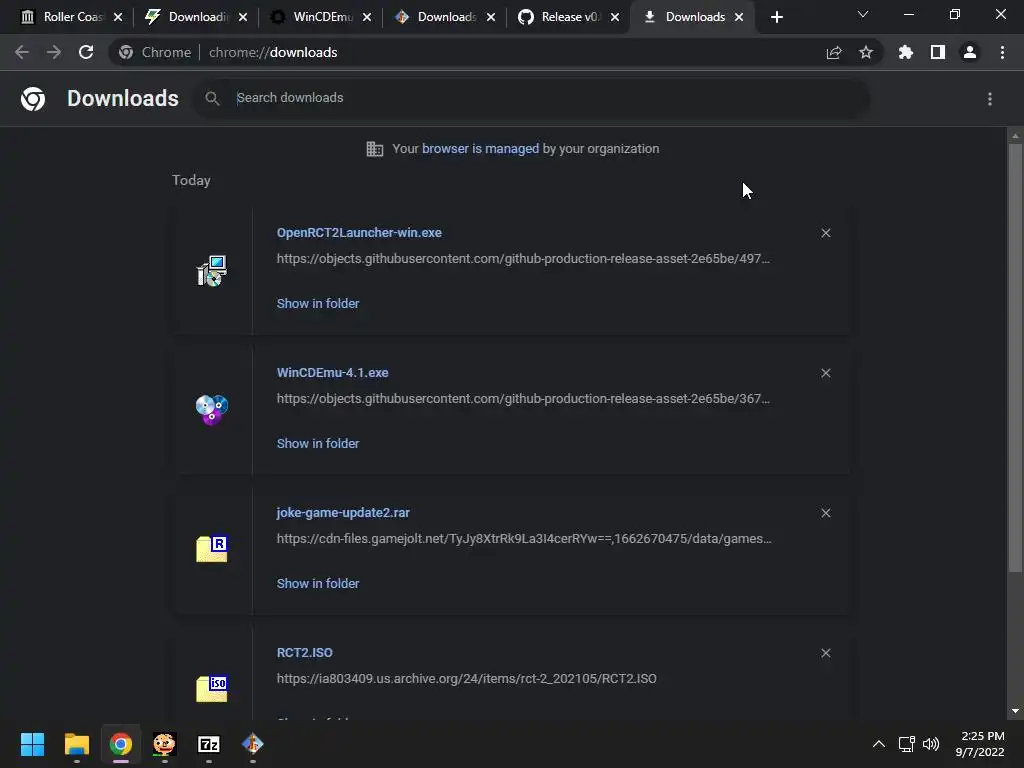
Task: Click the archive.org RCT2.ISO source URL
Action: pyautogui.click(x=467, y=679)
